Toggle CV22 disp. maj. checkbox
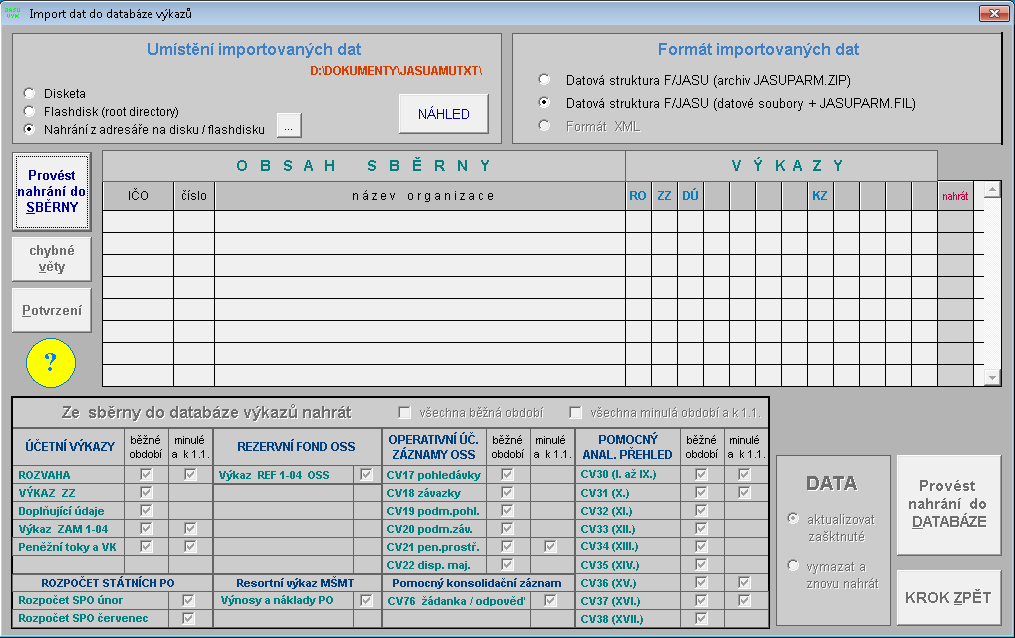 [x=508, y=565]
